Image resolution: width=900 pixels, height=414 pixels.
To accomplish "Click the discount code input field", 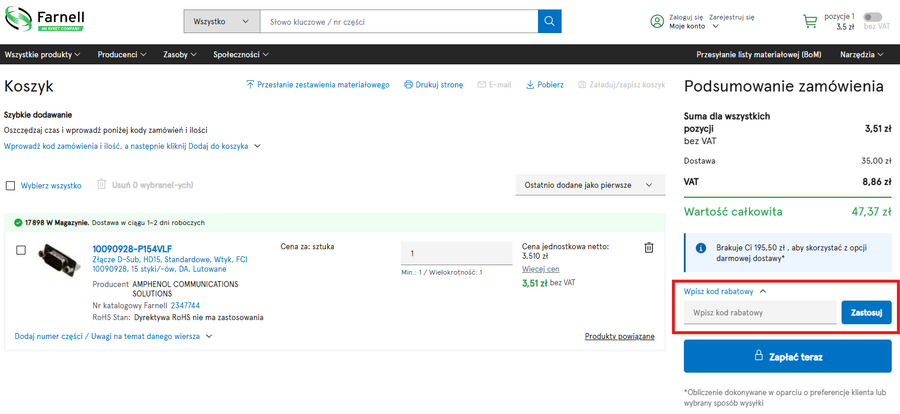I will click(x=760, y=313).
